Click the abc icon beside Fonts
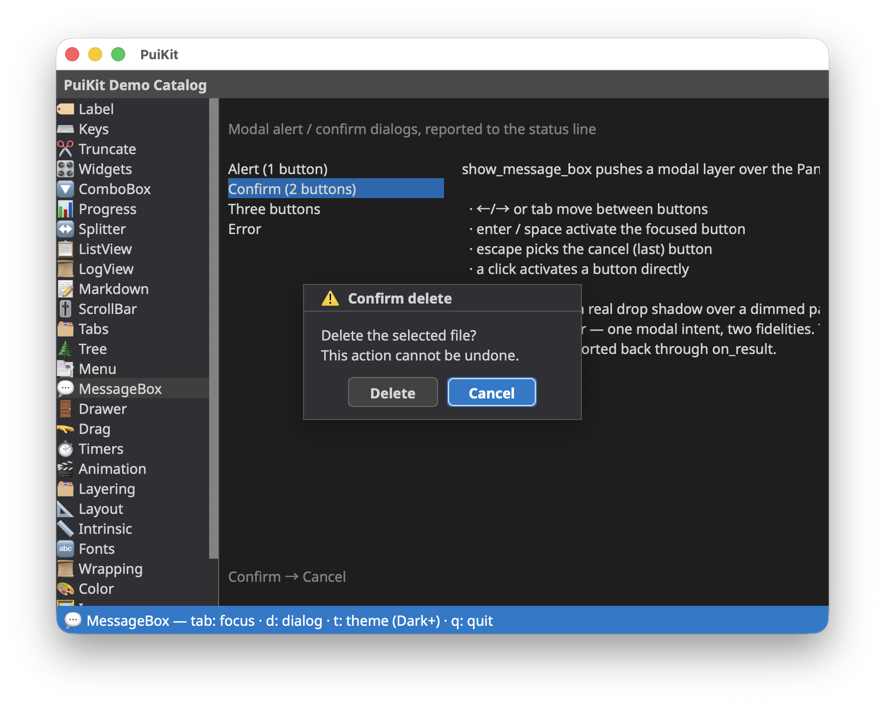Viewport: 885px width, 708px height. point(65,549)
